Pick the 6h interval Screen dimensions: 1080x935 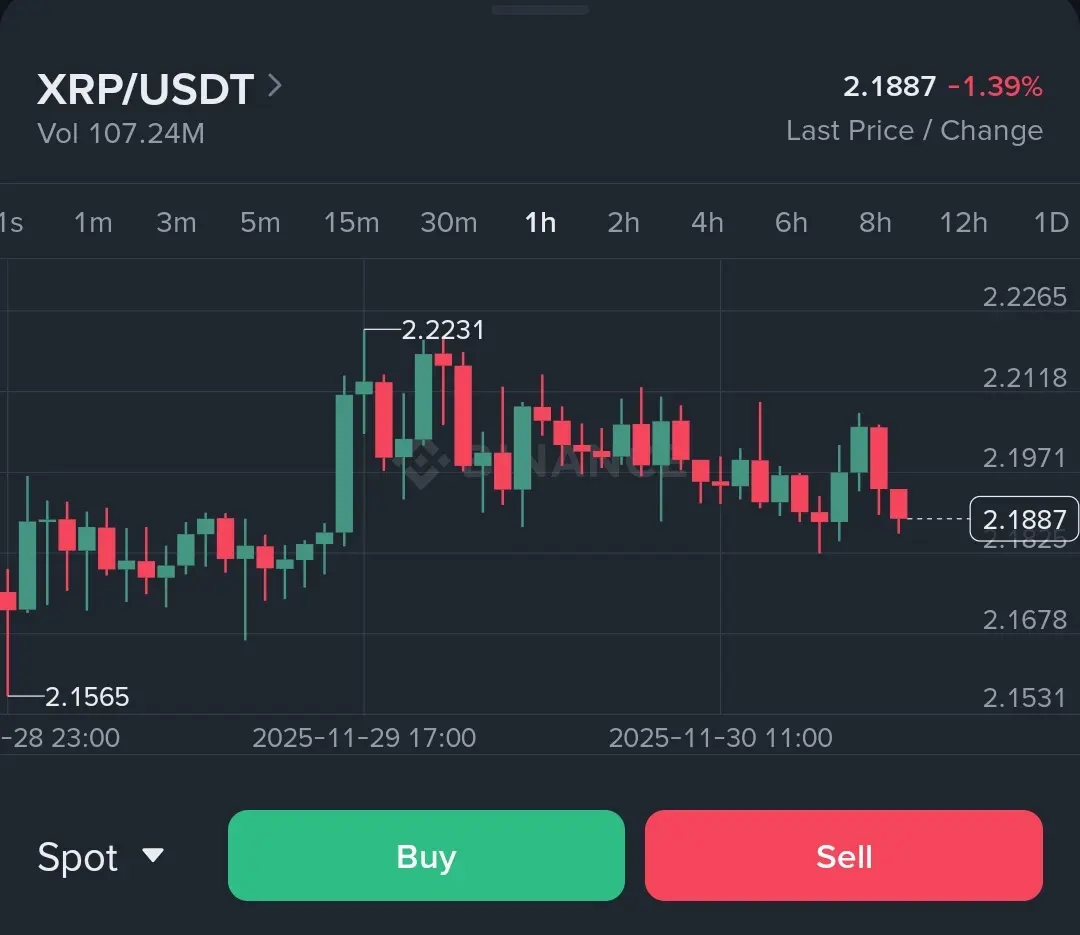click(x=791, y=222)
